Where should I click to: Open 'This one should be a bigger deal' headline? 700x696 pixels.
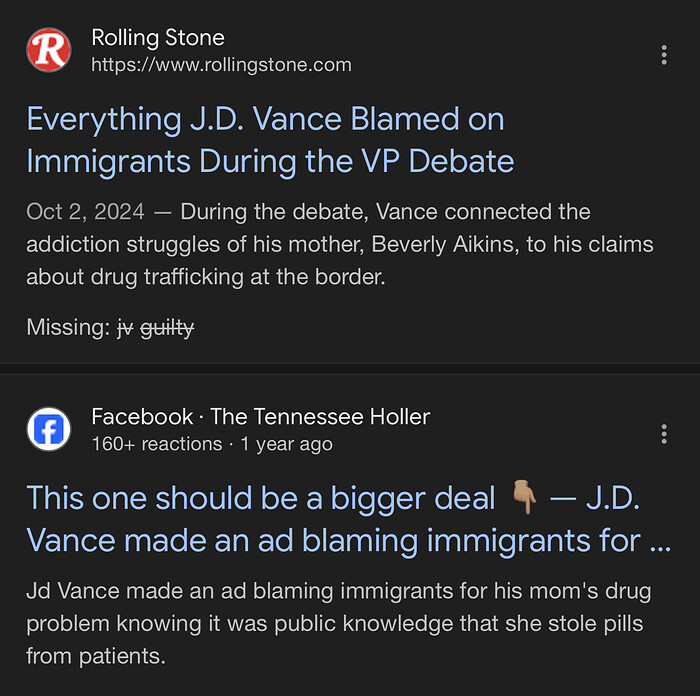click(260, 497)
